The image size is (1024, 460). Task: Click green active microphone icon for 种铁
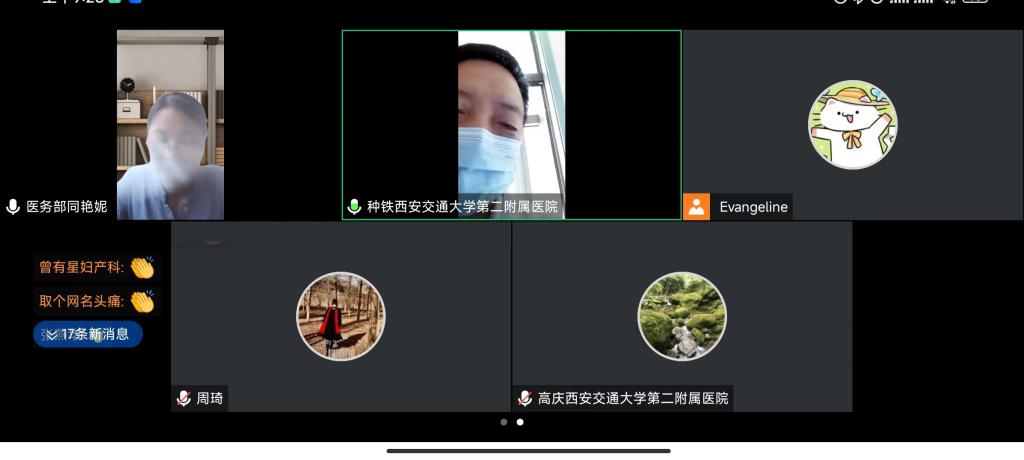(354, 207)
